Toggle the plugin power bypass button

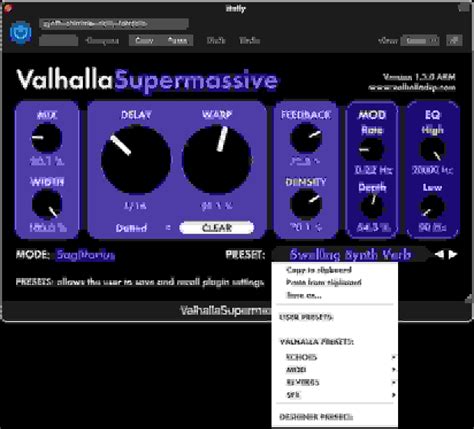point(21,33)
